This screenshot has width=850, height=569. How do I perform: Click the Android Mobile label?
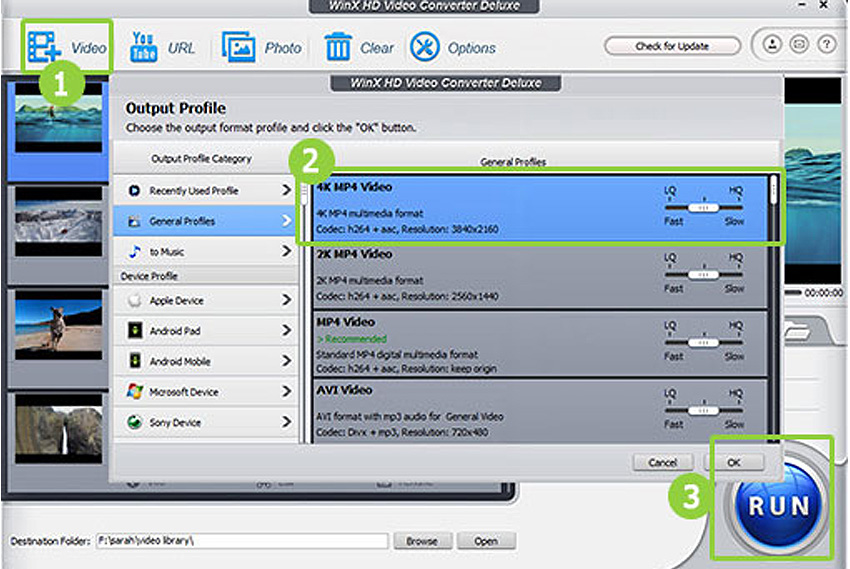point(180,361)
